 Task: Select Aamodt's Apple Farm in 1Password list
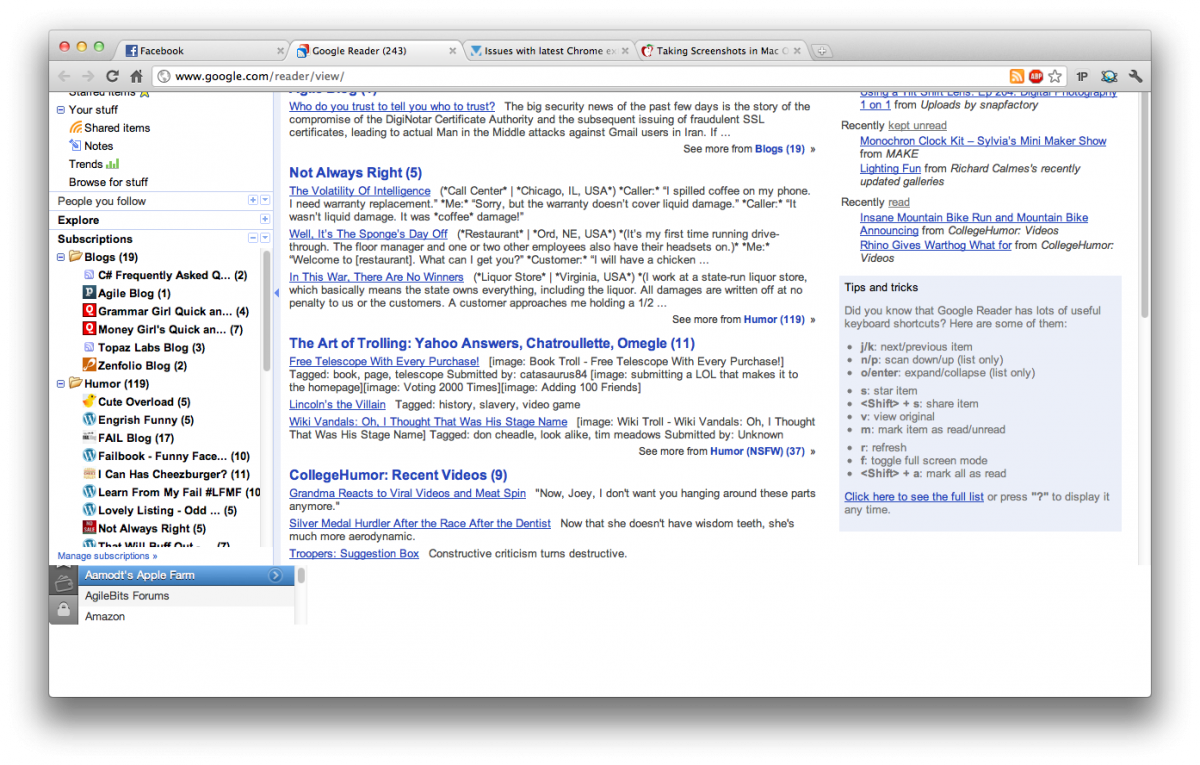(x=186, y=575)
